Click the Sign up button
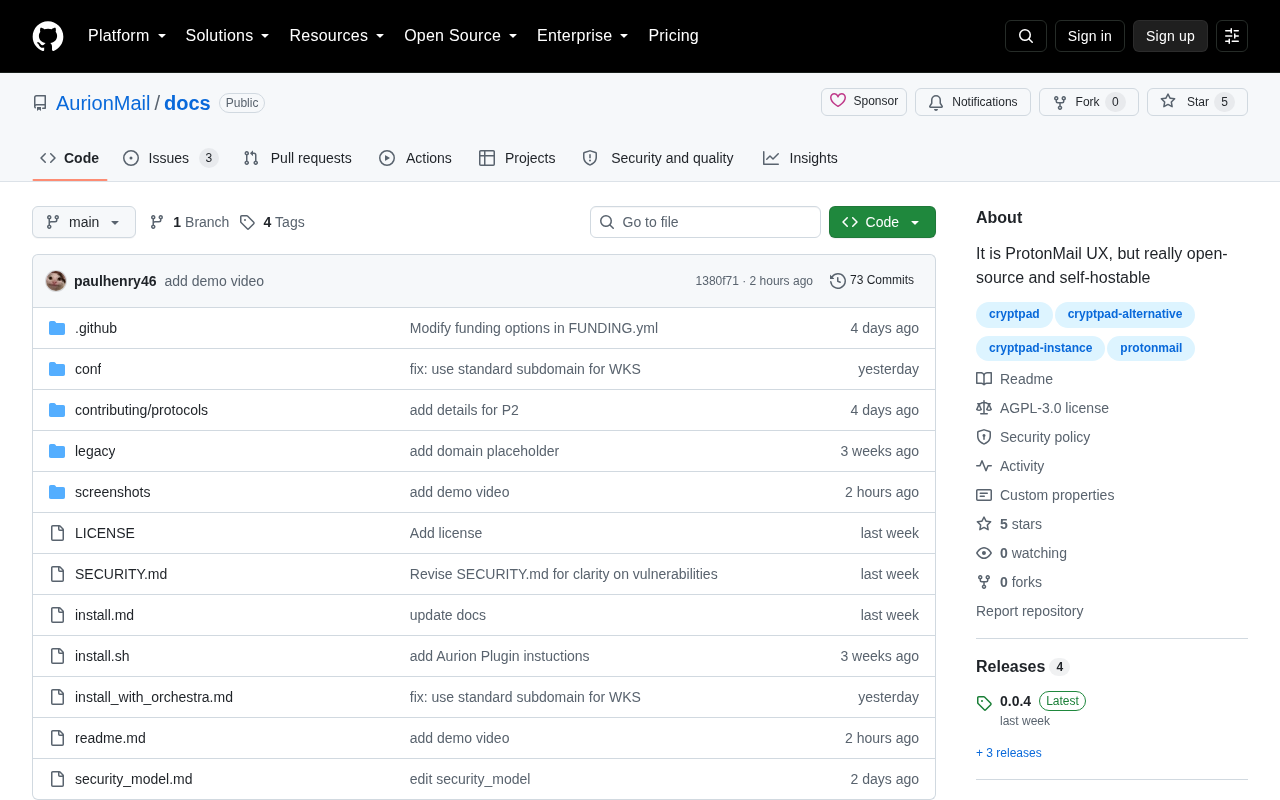The height and width of the screenshot is (800, 1280). pos(1170,36)
